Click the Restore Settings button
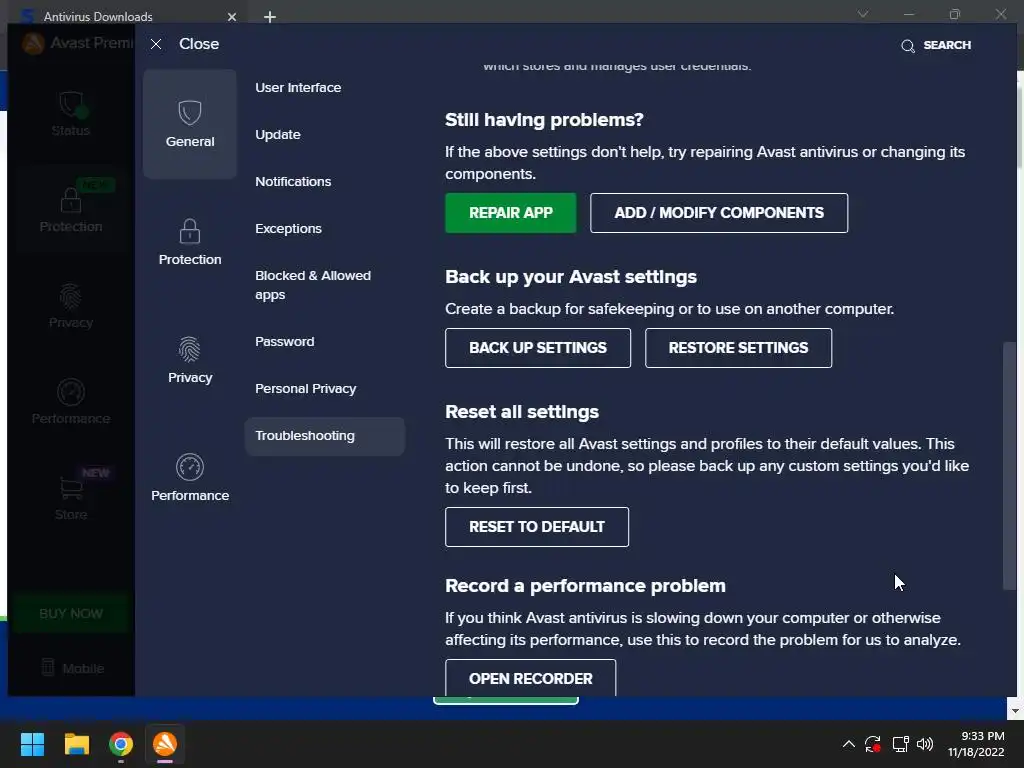 pyautogui.click(x=738, y=348)
